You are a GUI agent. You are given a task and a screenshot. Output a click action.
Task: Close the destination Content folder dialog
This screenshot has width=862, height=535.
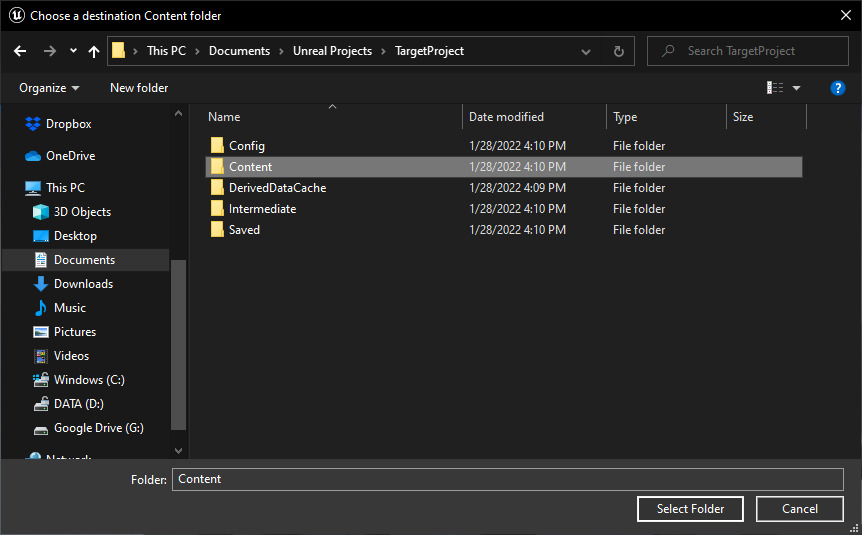846,15
